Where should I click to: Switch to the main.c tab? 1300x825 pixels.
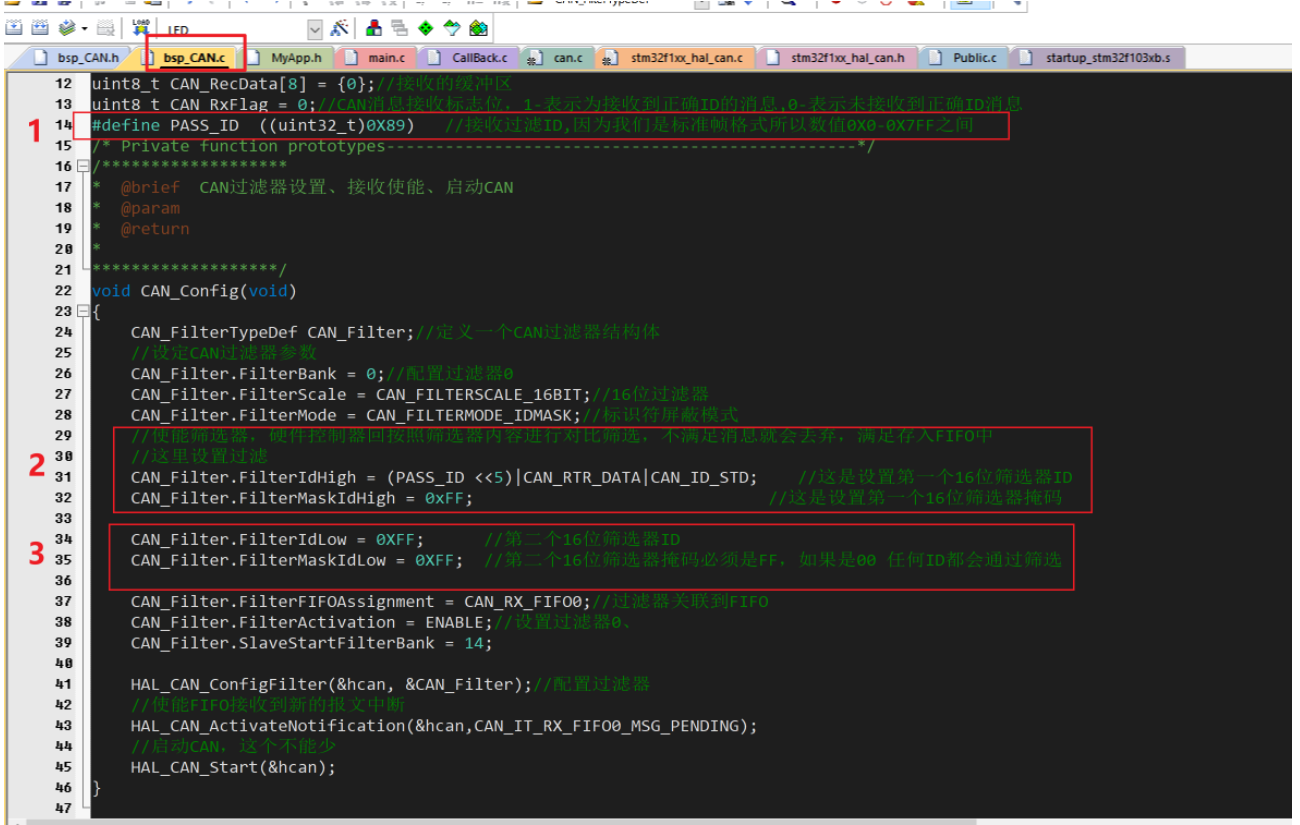click(376, 58)
